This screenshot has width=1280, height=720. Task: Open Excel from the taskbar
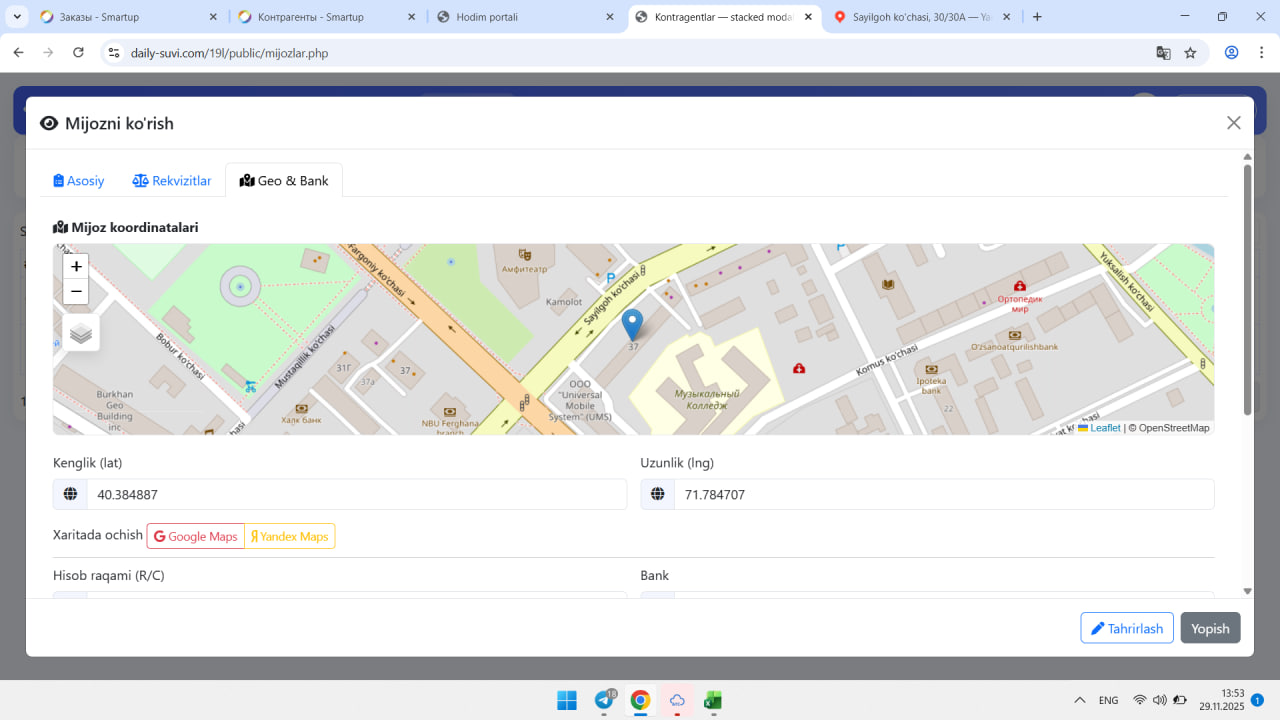coord(713,700)
